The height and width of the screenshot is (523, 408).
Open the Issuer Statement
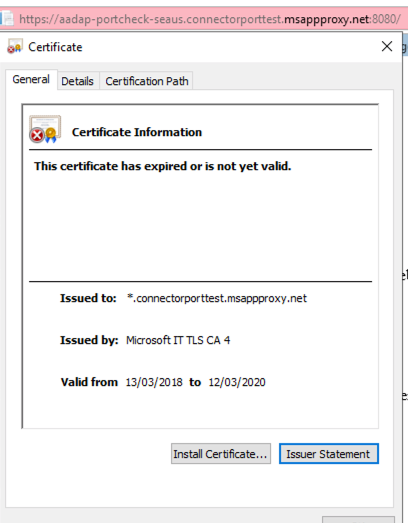click(x=329, y=454)
